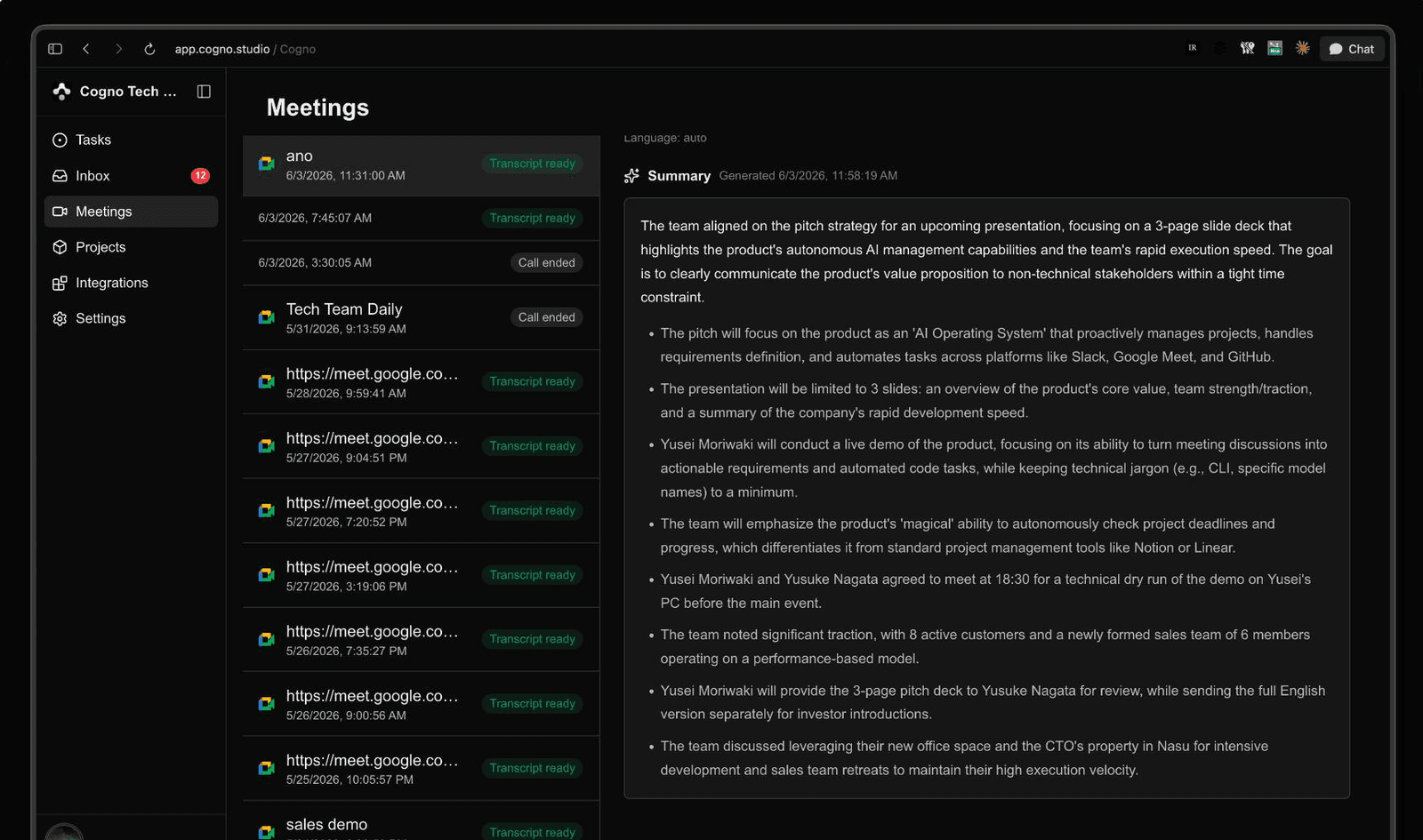The width and height of the screenshot is (1423, 840).
Task: Click the Meet icon on Tech Team Daily
Action: (x=266, y=316)
